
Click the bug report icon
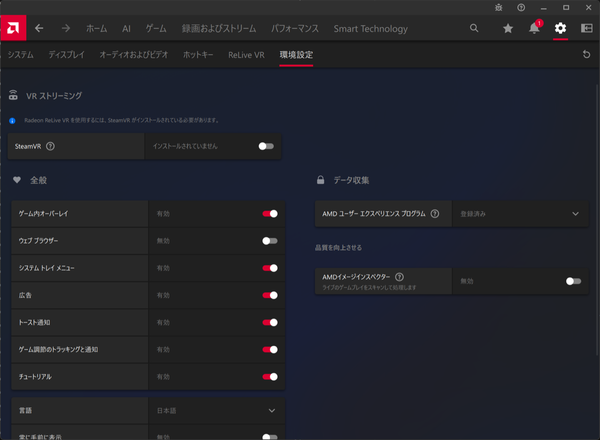(498, 7)
